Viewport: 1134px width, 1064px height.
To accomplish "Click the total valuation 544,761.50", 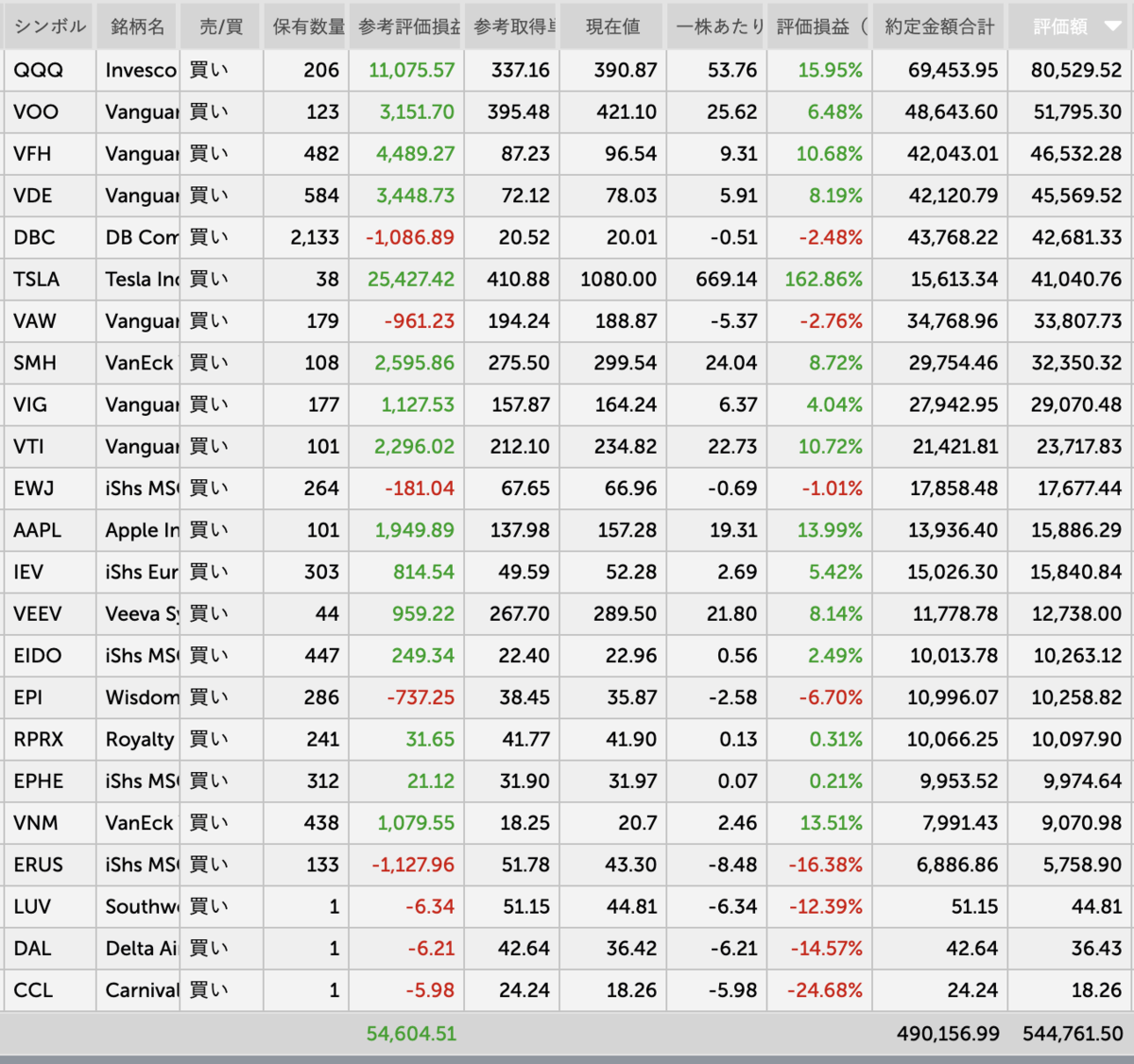I will (1073, 1034).
